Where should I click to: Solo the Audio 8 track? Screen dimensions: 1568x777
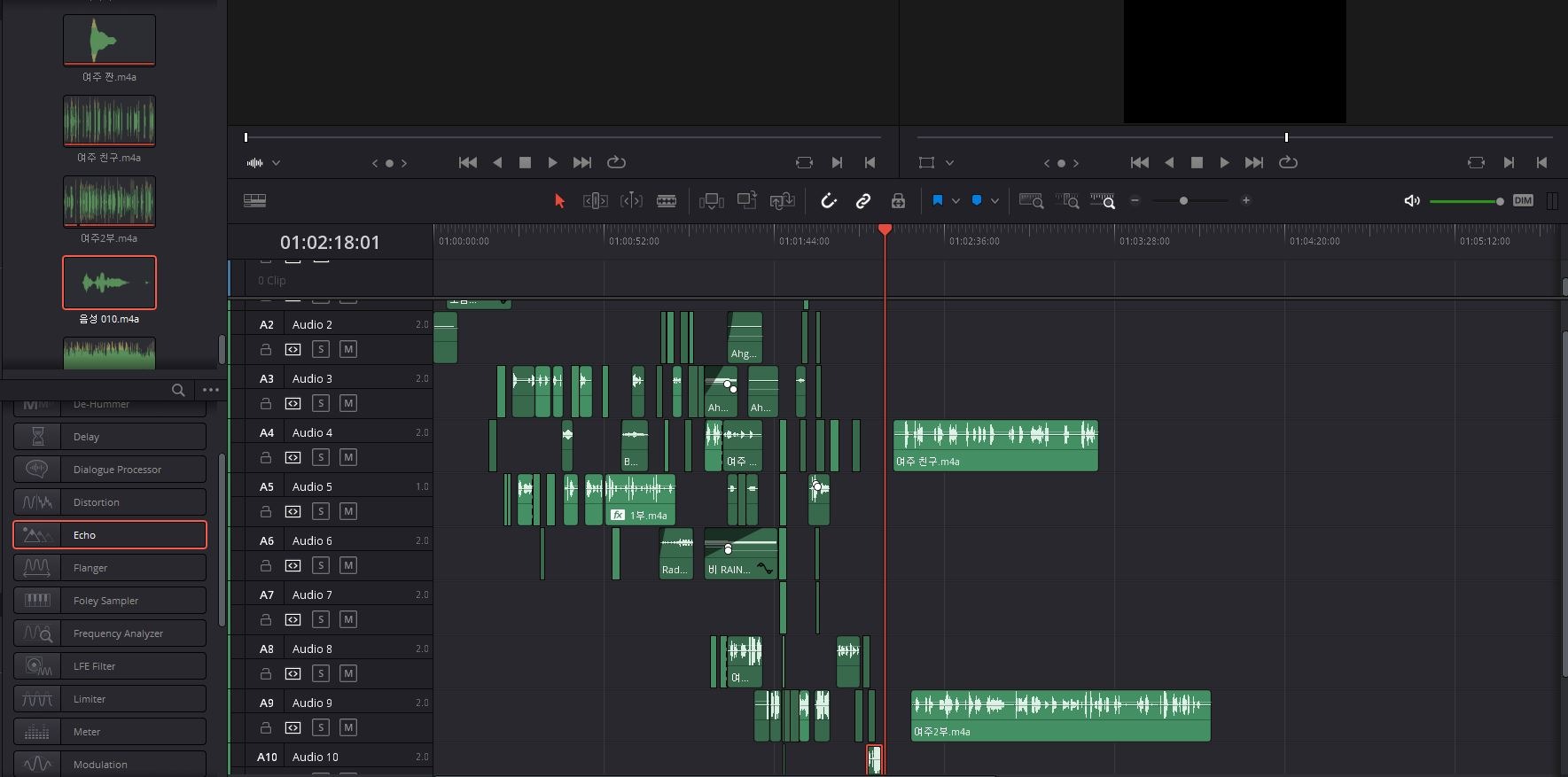(x=321, y=674)
